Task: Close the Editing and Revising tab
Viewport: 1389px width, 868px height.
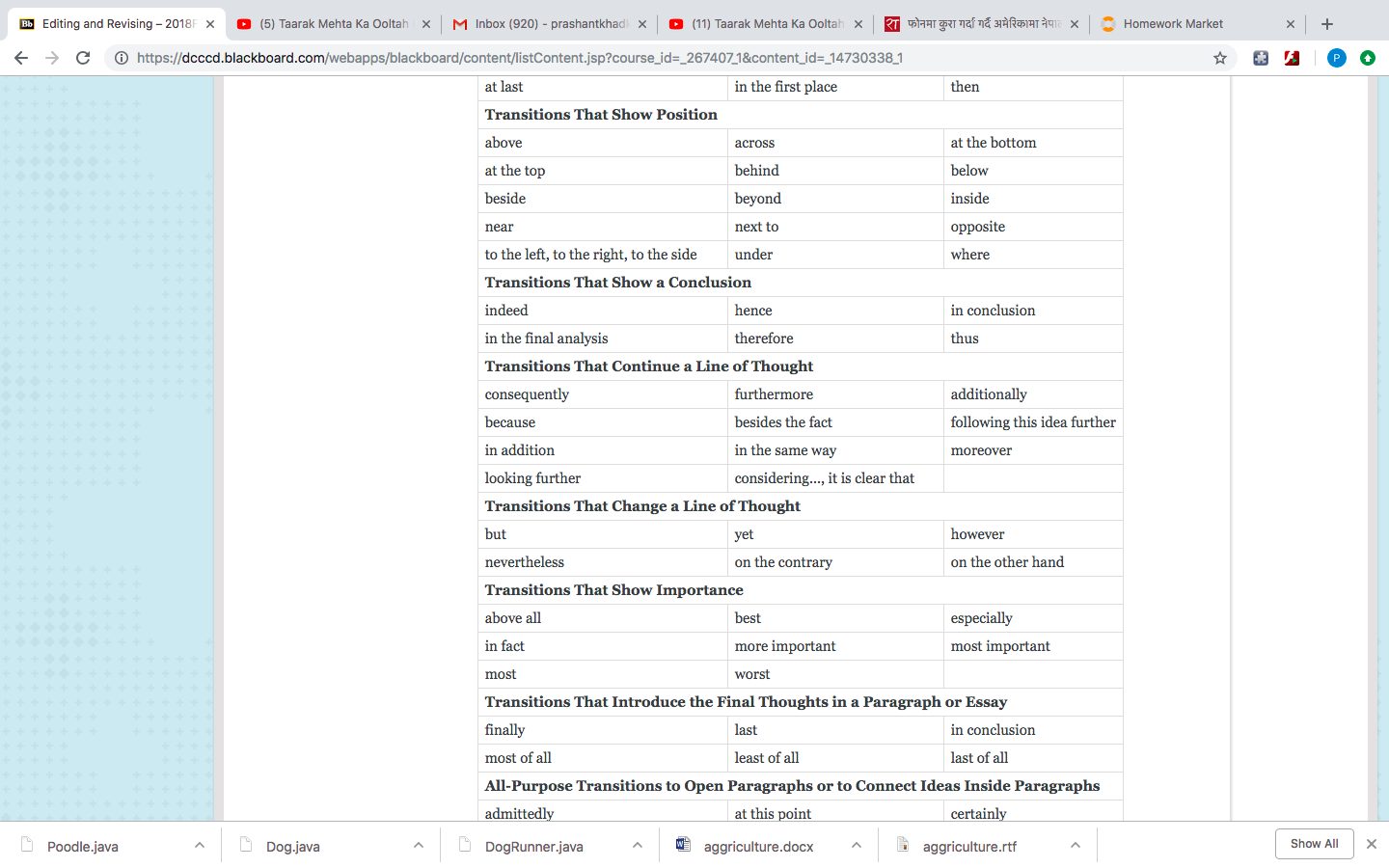Action: point(210,24)
